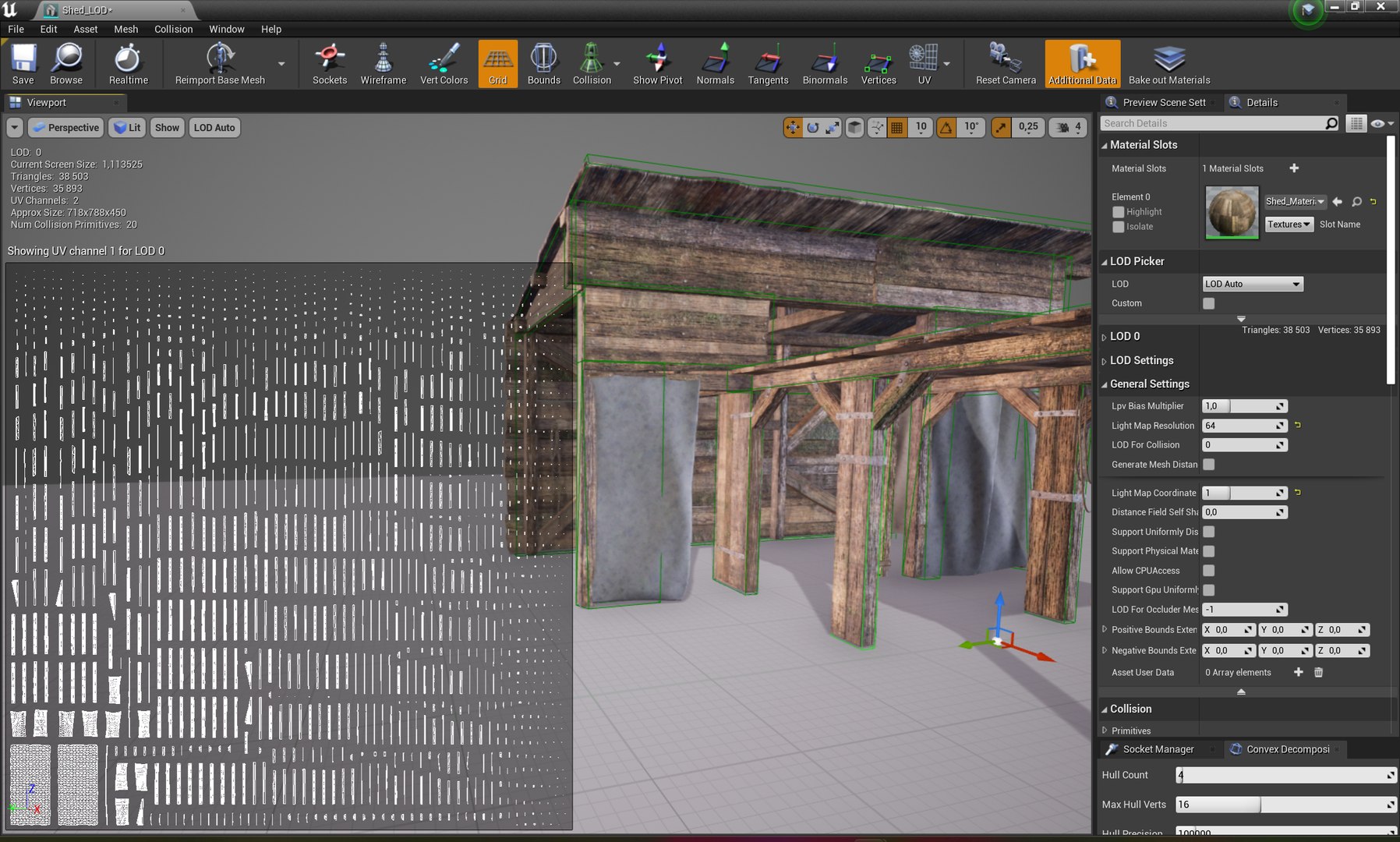
Task: Collapse Material Slots section
Action: [x=1104, y=145]
